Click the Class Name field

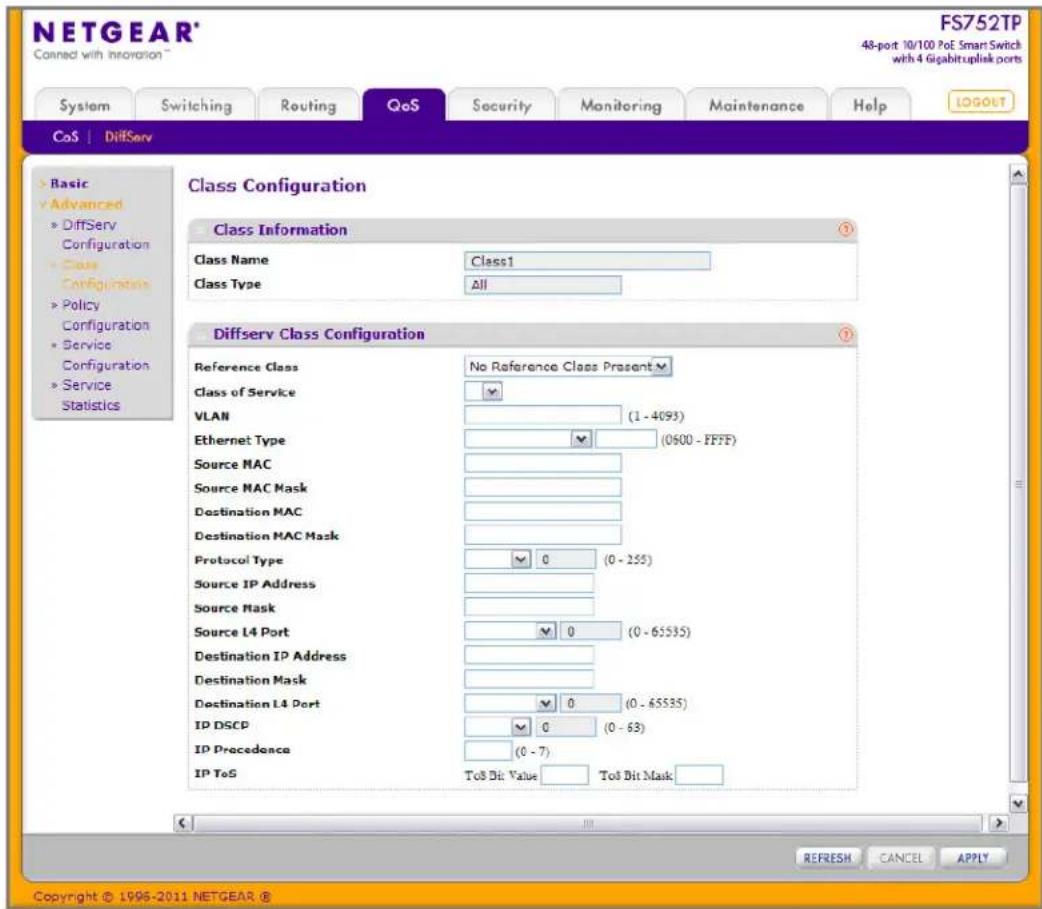tap(587, 261)
